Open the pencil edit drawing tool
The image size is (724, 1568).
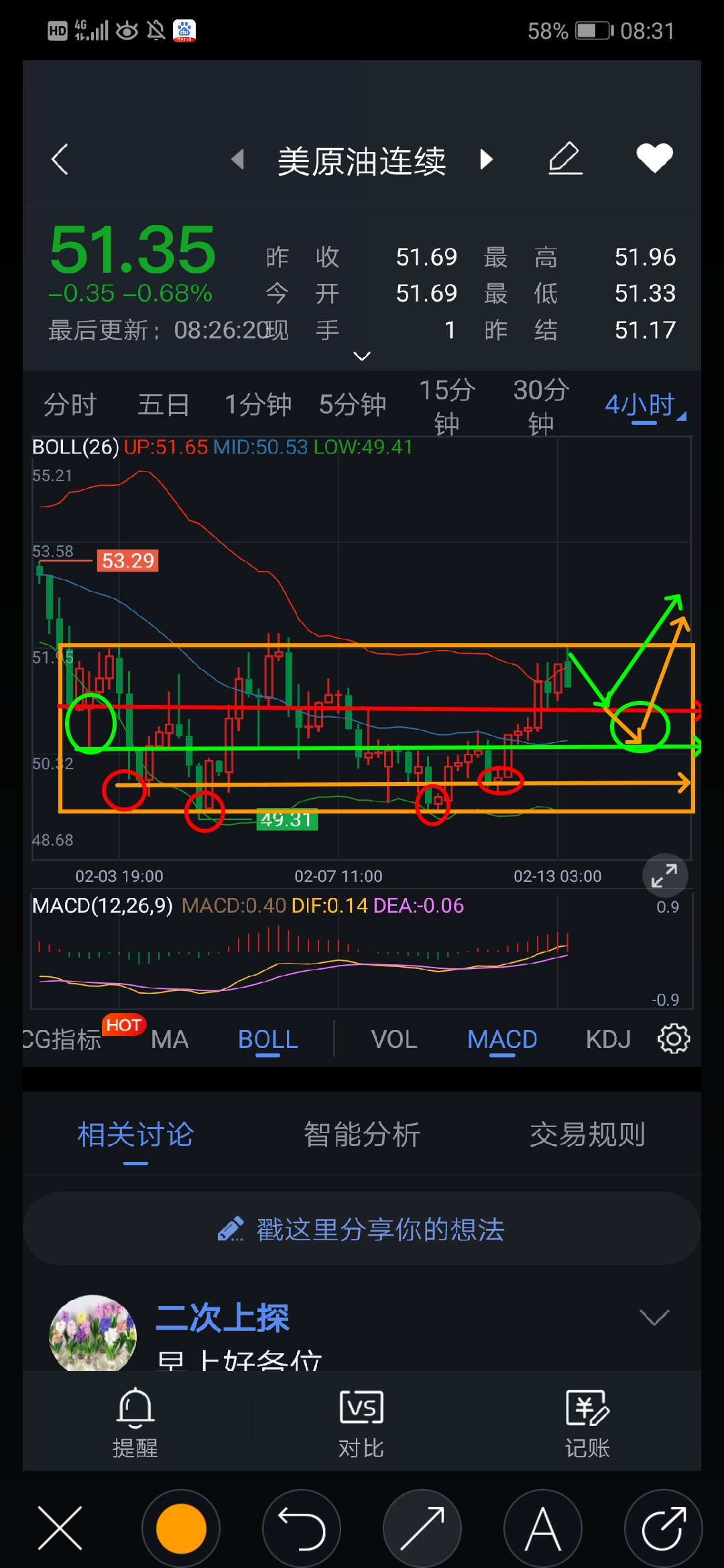(565, 159)
